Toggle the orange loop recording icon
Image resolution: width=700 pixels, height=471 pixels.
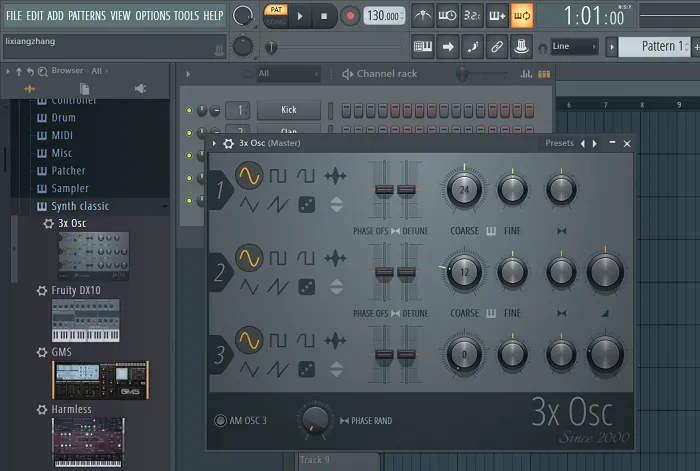point(522,16)
